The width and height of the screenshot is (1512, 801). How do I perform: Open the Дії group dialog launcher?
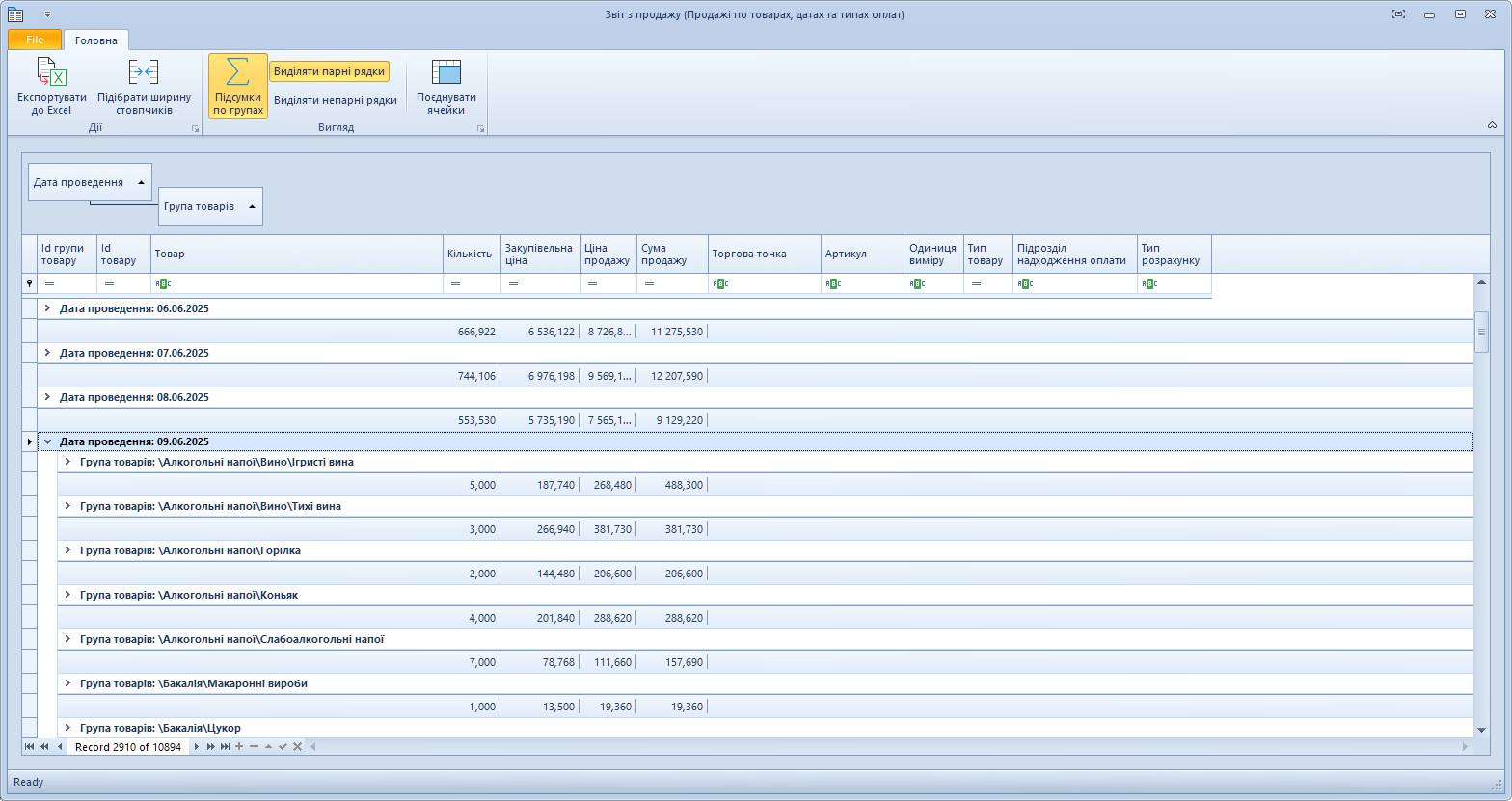click(x=196, y=128)
